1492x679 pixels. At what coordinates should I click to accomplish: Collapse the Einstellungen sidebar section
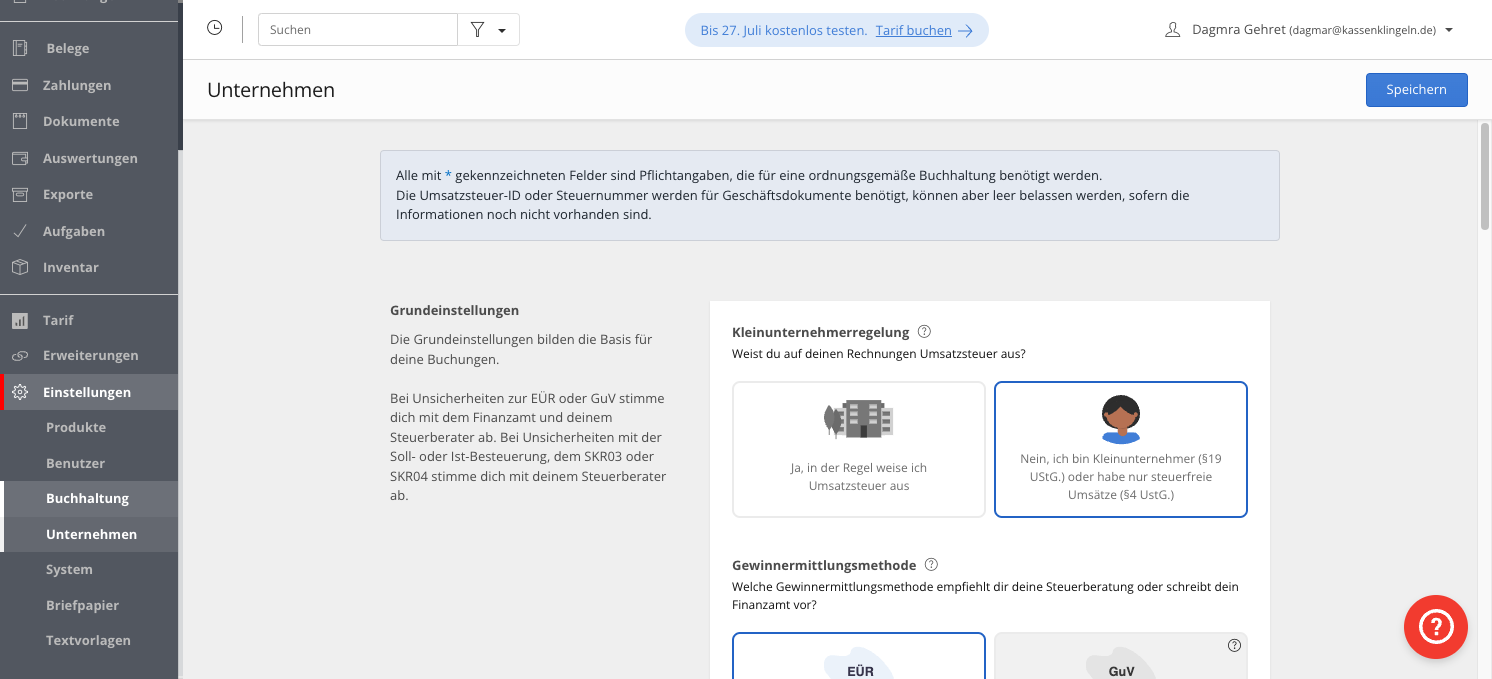click(x=89, y=392)
